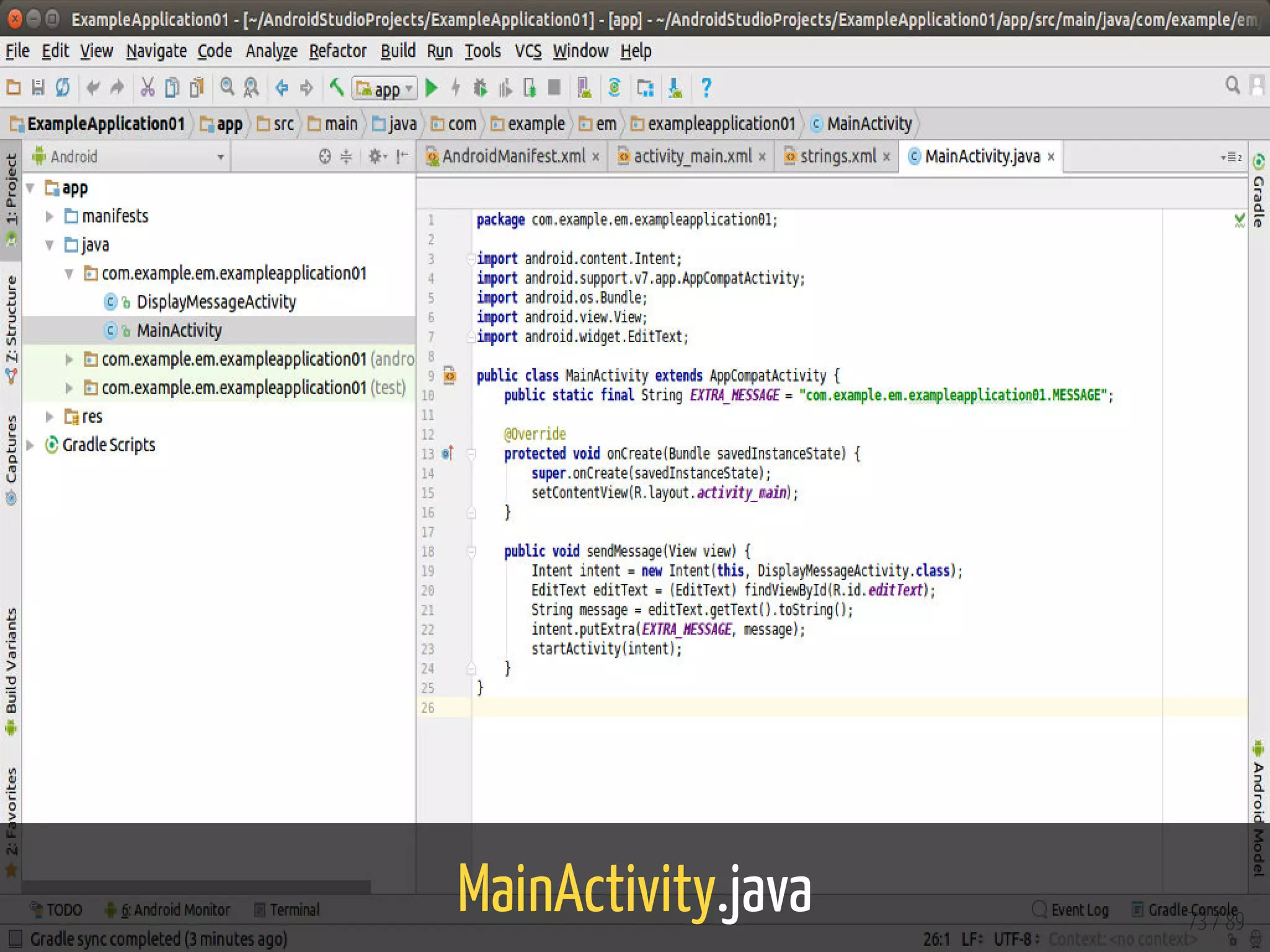Run the app with the green play icon
Viewport: 1270px width, 952px height.
point(432,88)
